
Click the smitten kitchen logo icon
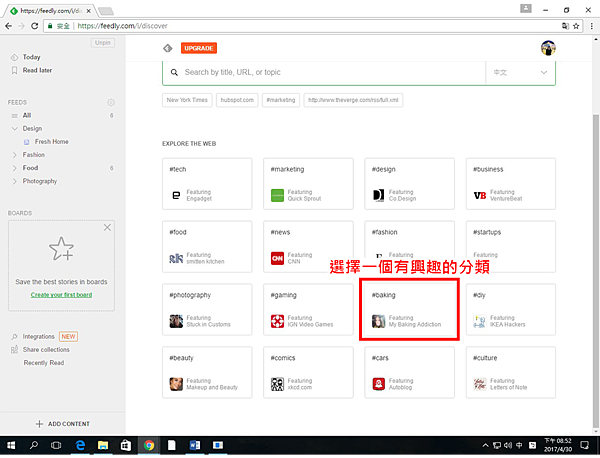tap(176, 258)
